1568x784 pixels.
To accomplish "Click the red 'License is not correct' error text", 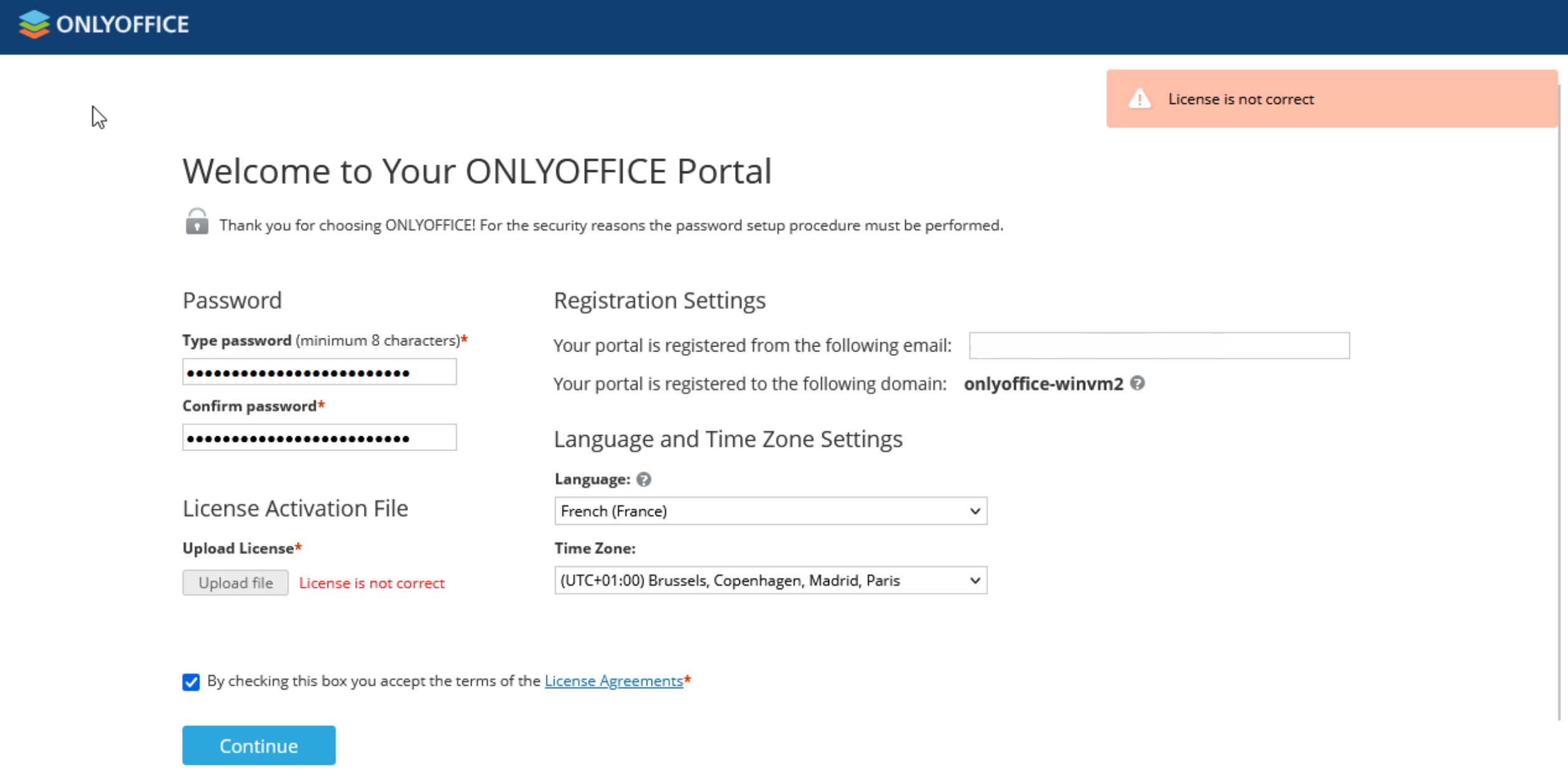I will coord(372,583).
